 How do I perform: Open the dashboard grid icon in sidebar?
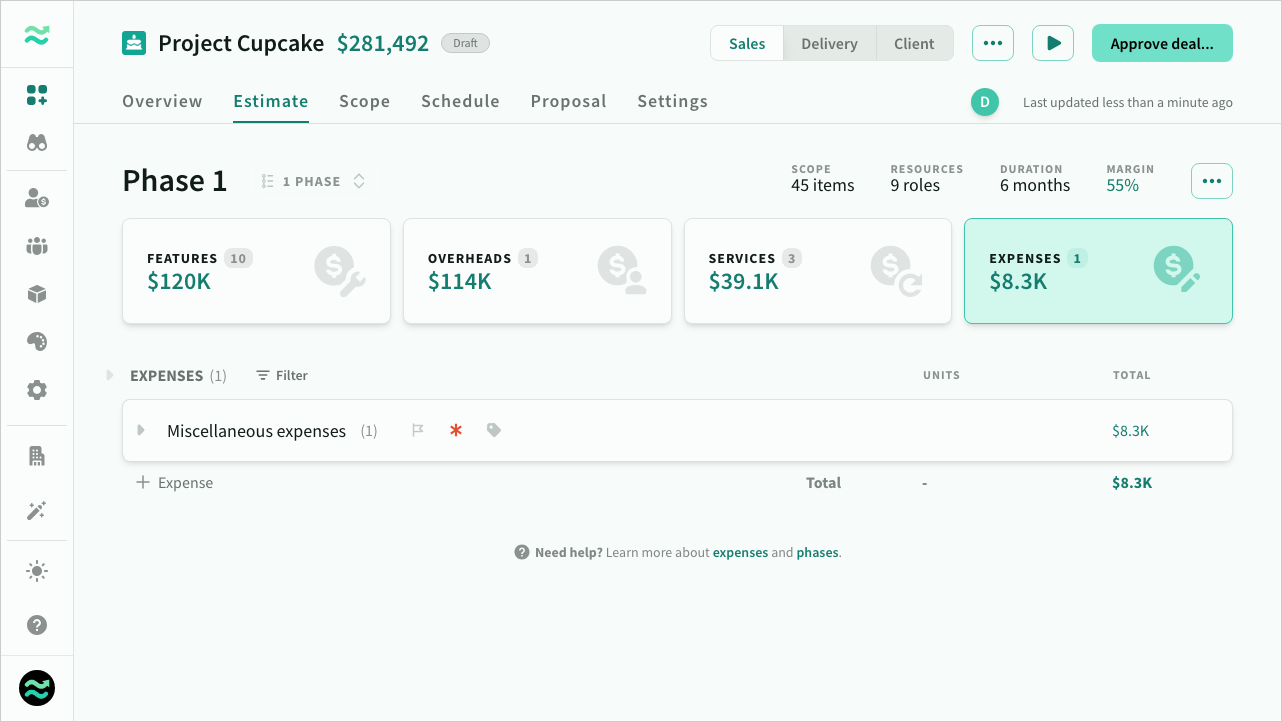37,96
